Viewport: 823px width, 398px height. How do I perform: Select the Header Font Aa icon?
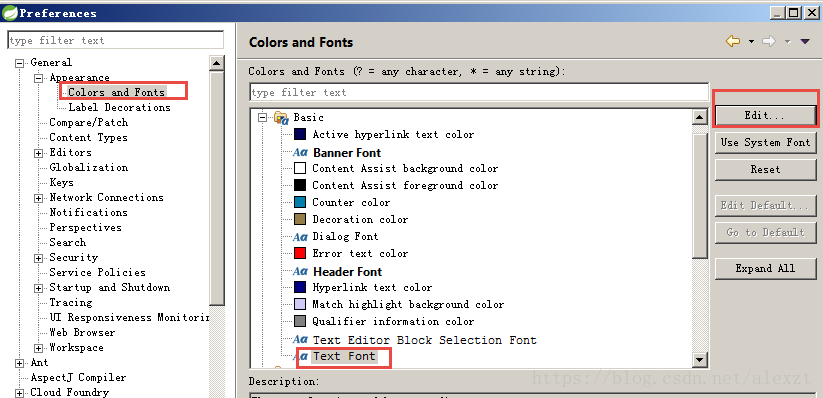tap(300, 271)
